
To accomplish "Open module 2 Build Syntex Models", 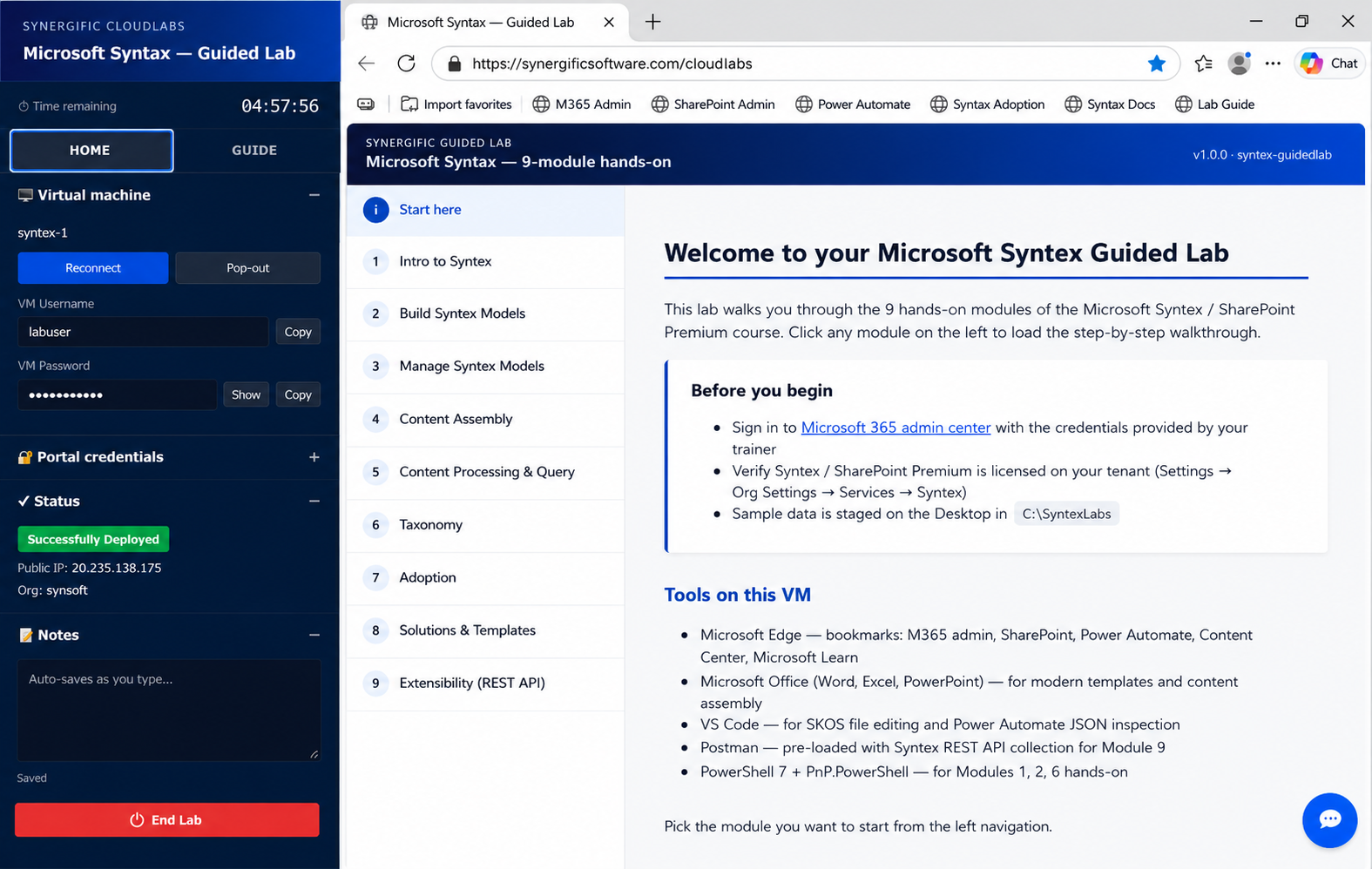I will pyautogui.click(x=485, y=314).
